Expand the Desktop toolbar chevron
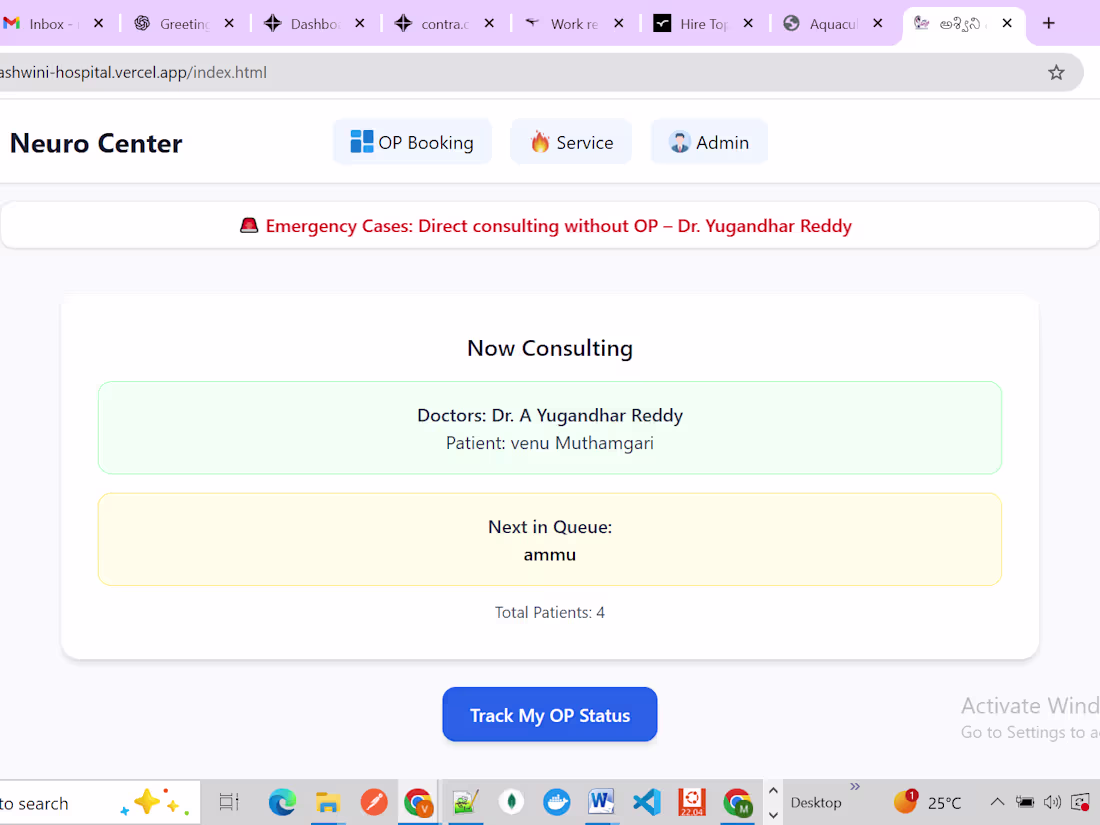 [x=854, y=786]
